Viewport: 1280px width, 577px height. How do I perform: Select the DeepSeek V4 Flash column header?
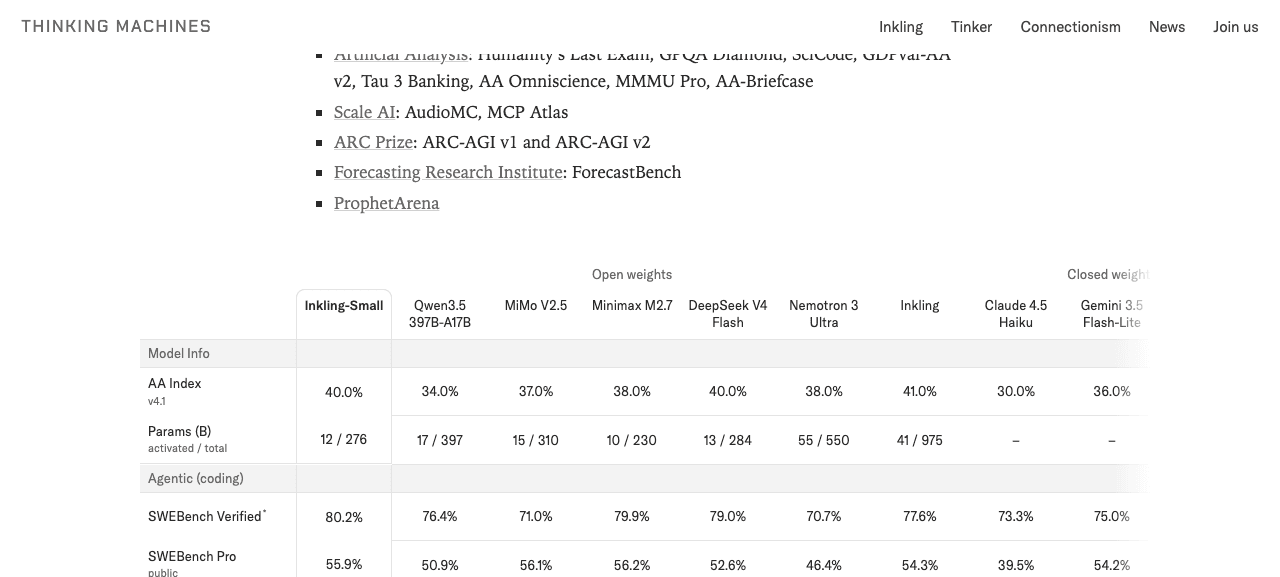pos(728,314)
